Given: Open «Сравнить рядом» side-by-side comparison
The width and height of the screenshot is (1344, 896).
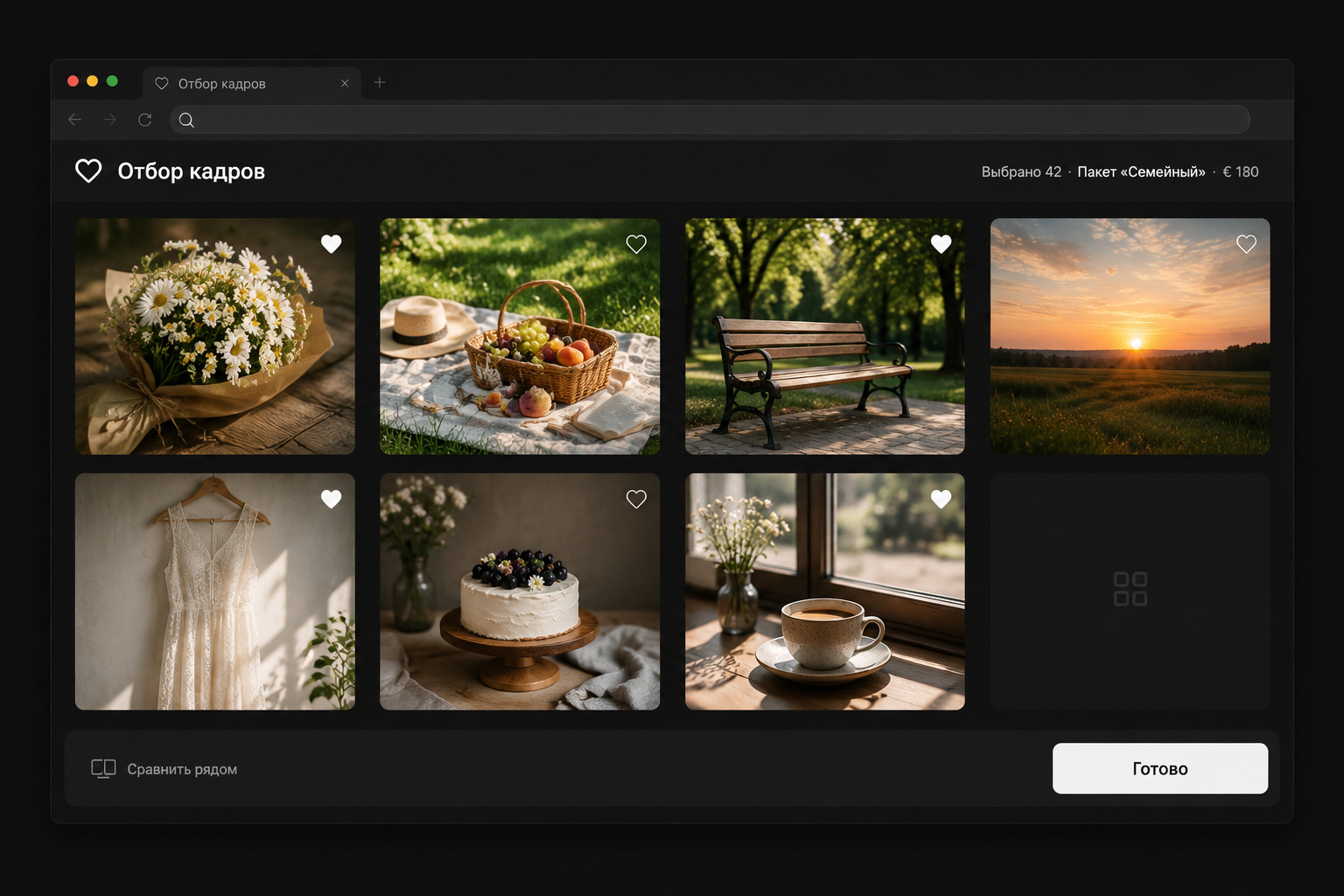Looking at the screenshot, I should pos(164,769).
